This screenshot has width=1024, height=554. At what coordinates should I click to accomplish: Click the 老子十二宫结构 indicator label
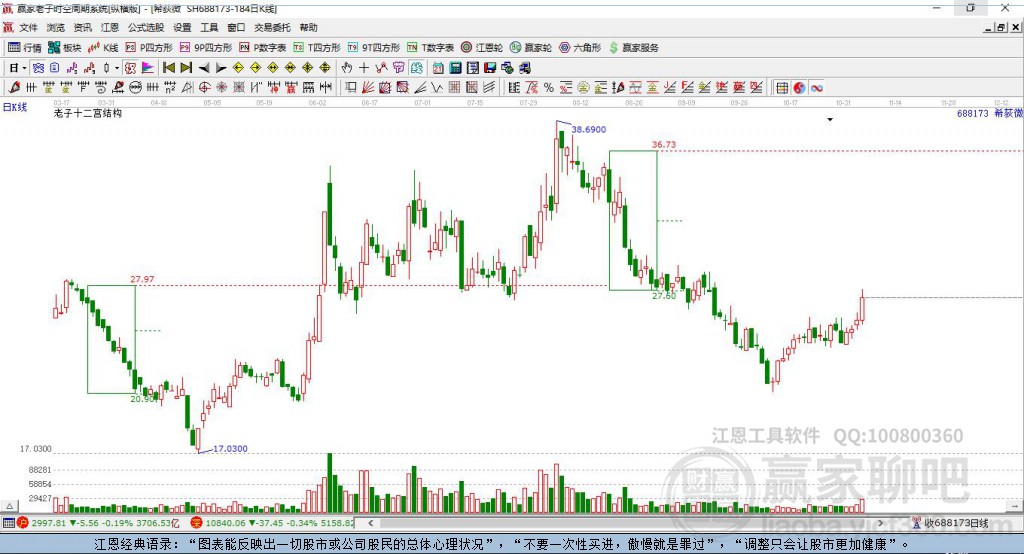pyautogui.click(x=88, y=113)
